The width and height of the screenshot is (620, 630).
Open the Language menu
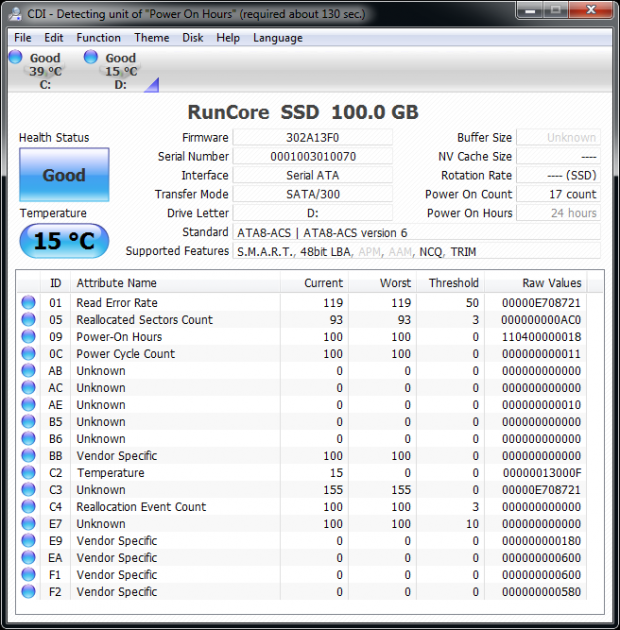point(278,38)
